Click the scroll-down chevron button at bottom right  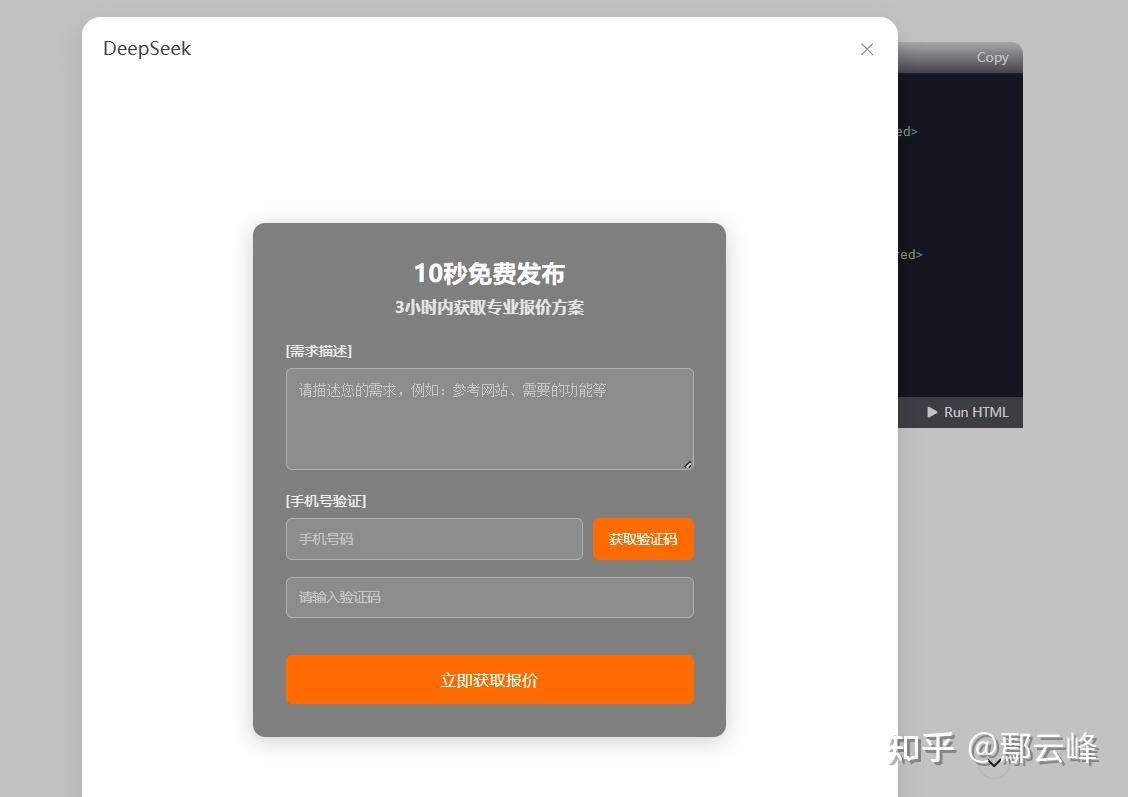pos(994,763)
